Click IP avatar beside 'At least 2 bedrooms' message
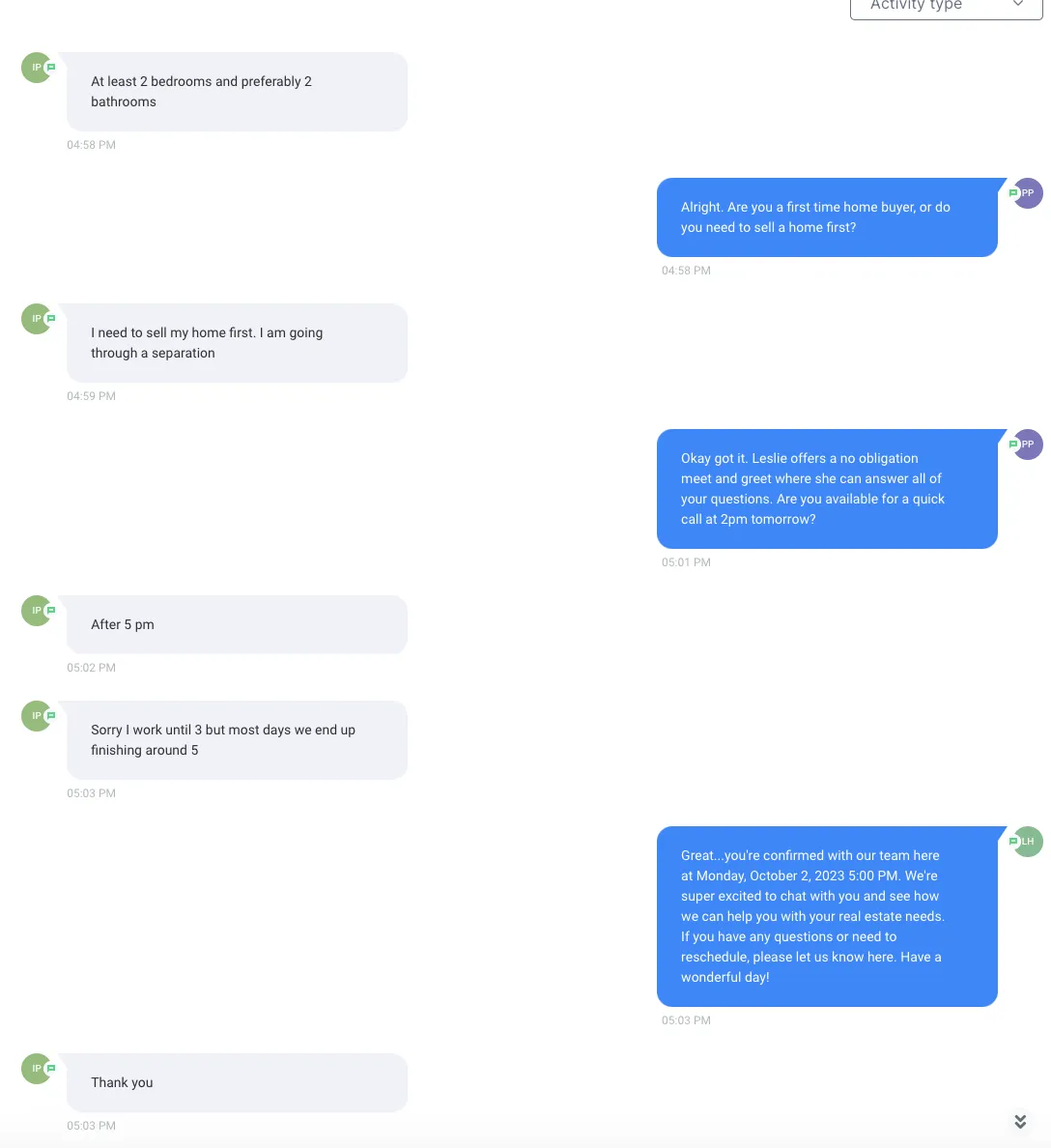The image size is (1051, 1148). tap(37, 68)
